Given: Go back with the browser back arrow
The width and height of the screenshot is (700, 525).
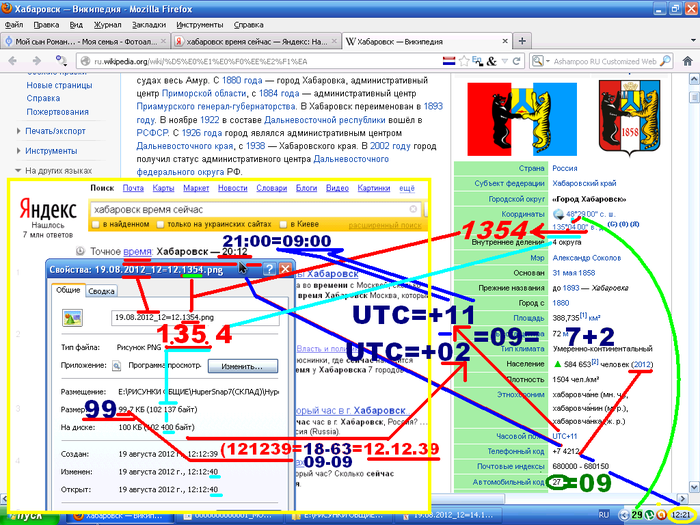Looking at the screenshot, I should point(13,61).
